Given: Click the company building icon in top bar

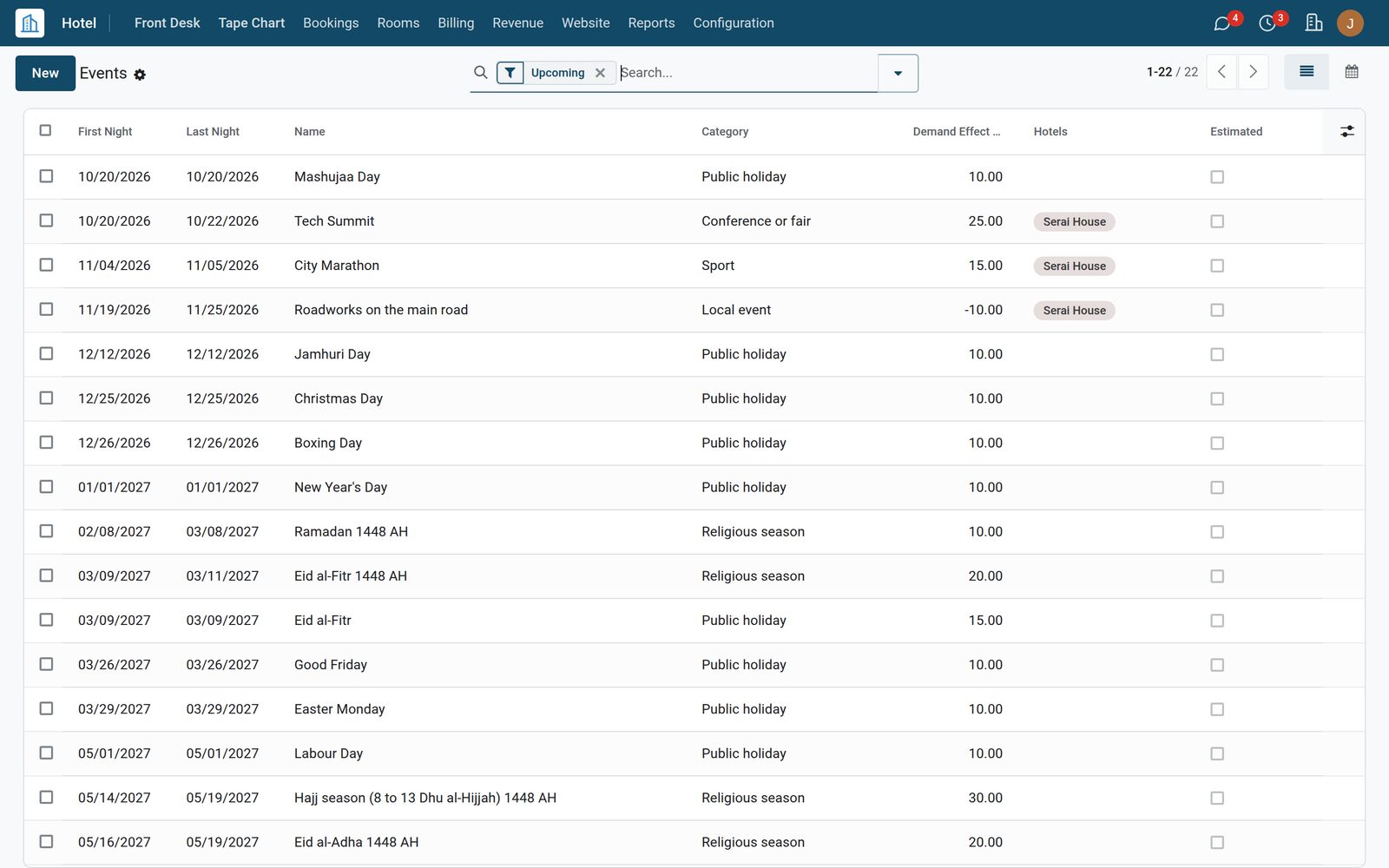Looking at the screenshot, I should tap(1313, 23).
